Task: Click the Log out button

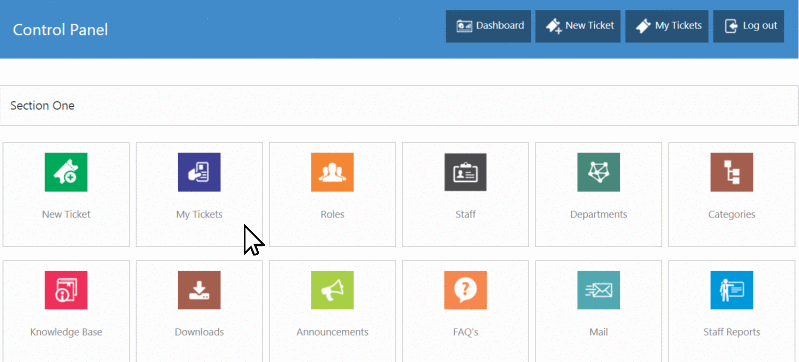Action: coord(749,26)
